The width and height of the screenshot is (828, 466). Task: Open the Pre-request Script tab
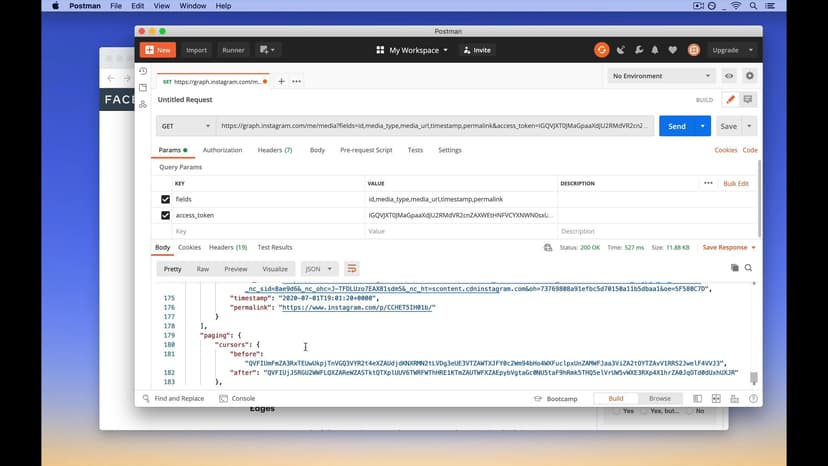366,150
